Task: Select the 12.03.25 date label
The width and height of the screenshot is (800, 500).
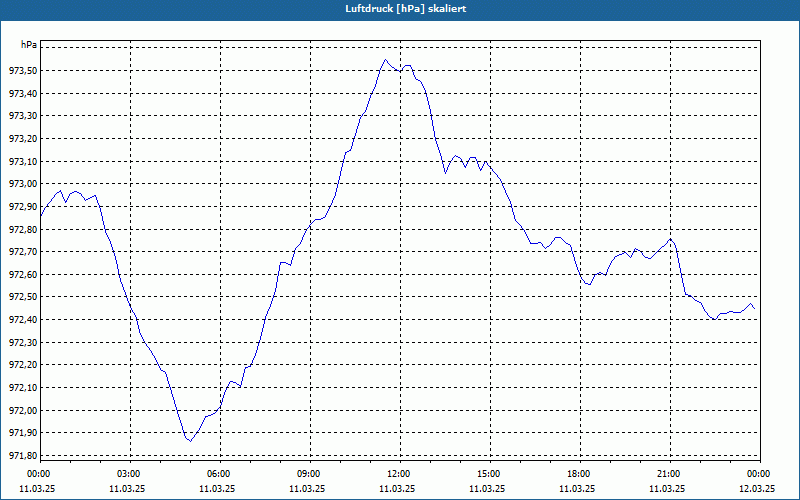Action: click(757, 488)
